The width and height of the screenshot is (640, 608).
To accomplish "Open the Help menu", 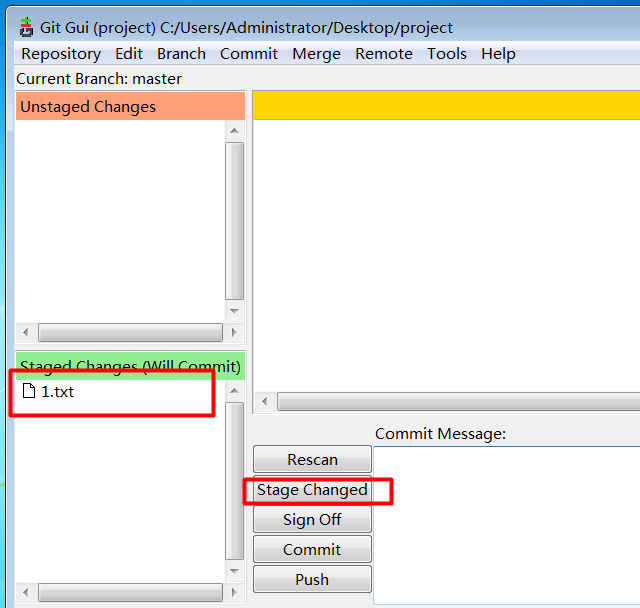I will (x=498, y=53).
